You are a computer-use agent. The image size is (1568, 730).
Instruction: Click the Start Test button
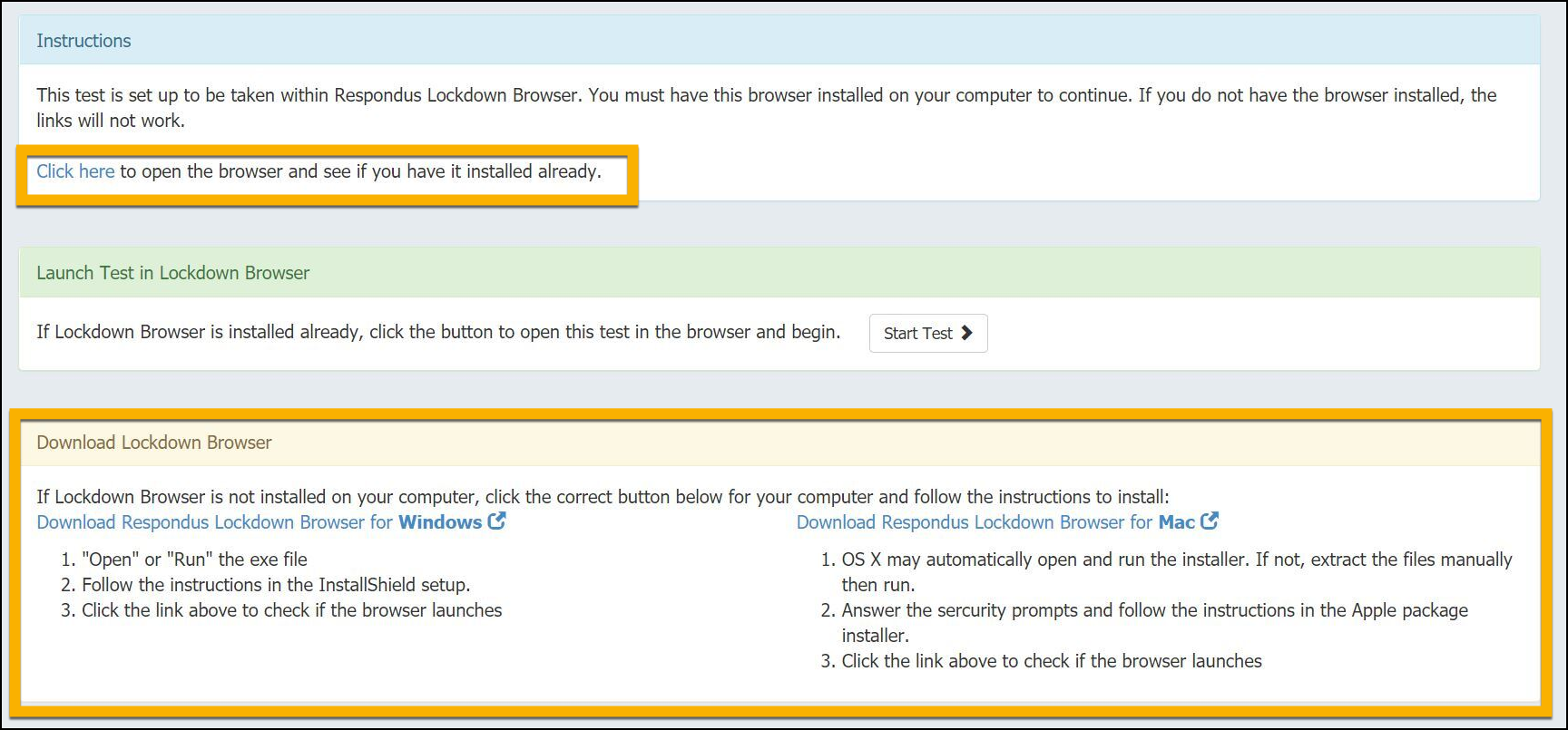(928, 333)
